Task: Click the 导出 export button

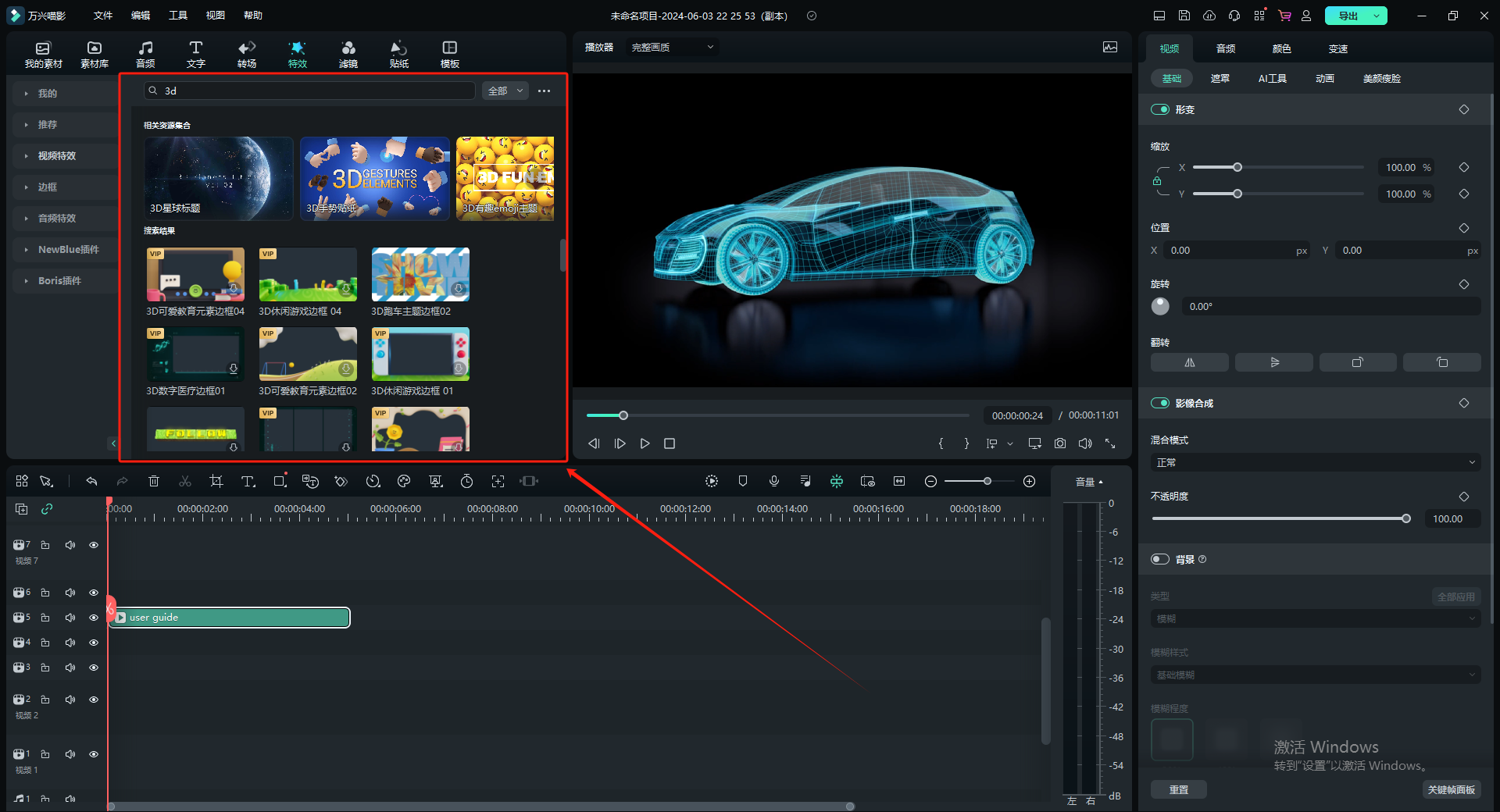Action: (x=1348, y=16)
